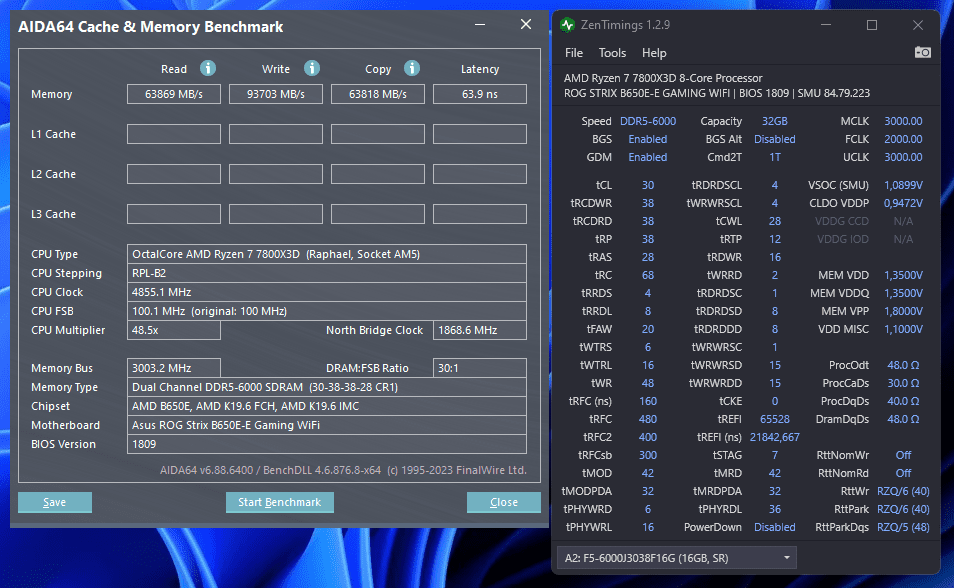Minimize the AIDA64 benchmark window

pyautogui.click(x=480, y=24)
